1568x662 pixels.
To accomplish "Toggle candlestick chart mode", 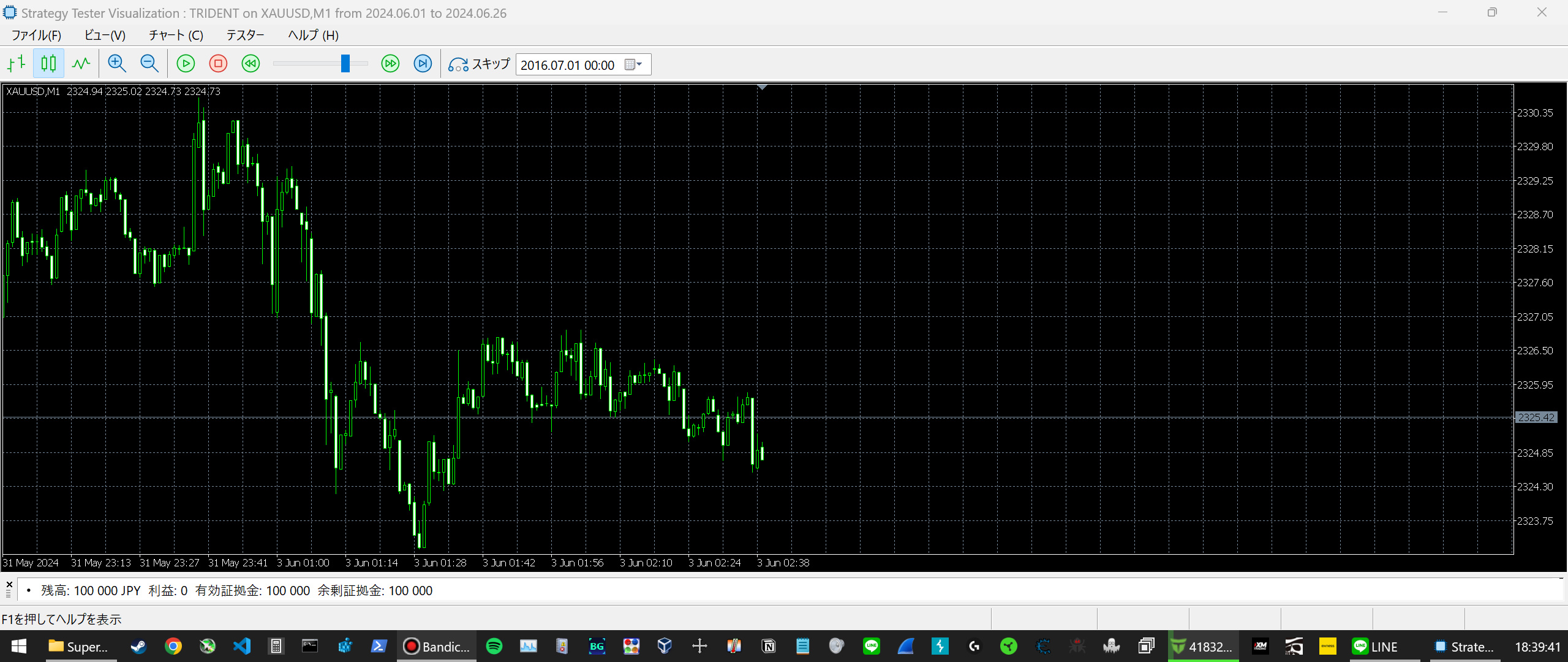I will [48, 64].
